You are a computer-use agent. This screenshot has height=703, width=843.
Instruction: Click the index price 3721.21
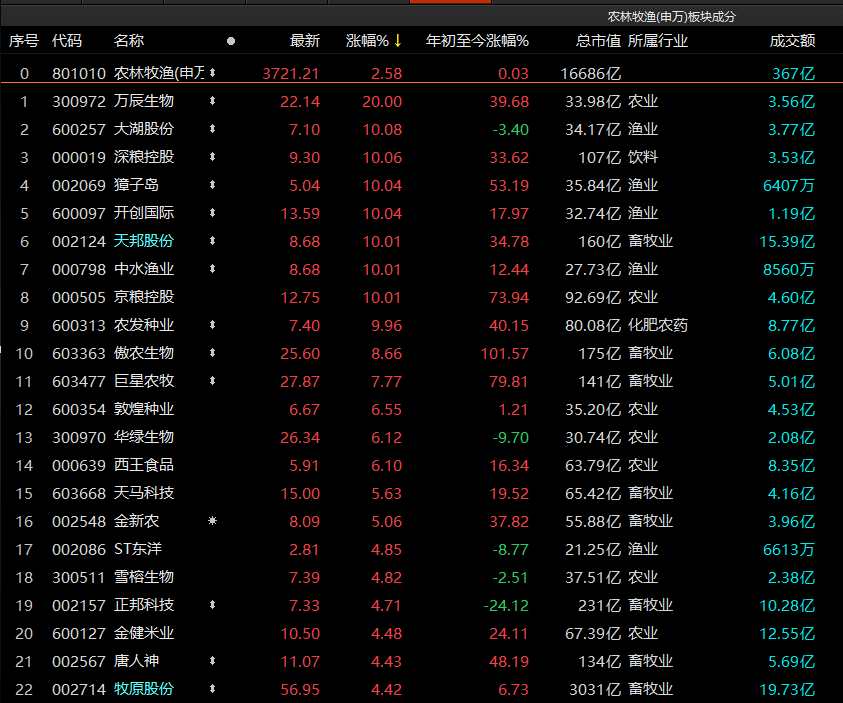(x=291, y=73)
